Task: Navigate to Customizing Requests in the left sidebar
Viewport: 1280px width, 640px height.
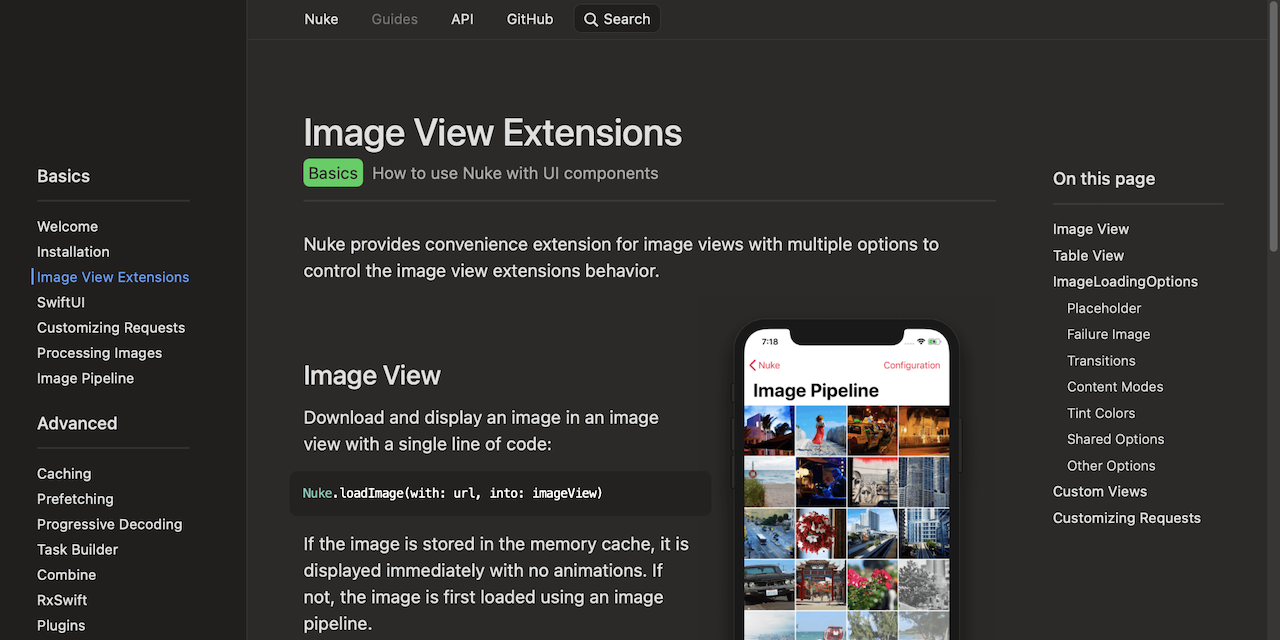Action: [x=111, y=328]
